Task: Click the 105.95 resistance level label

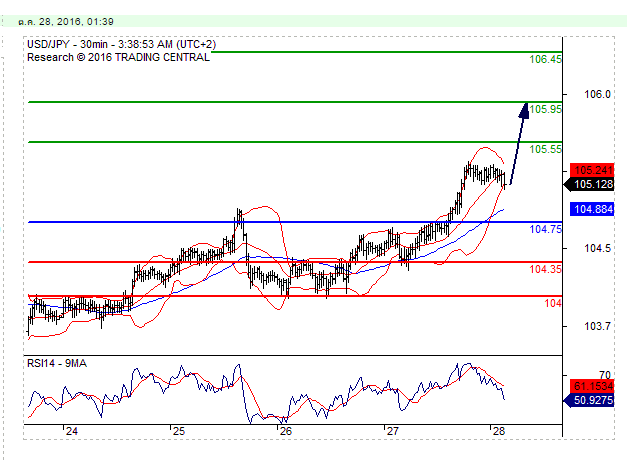Action: (545, 109)
